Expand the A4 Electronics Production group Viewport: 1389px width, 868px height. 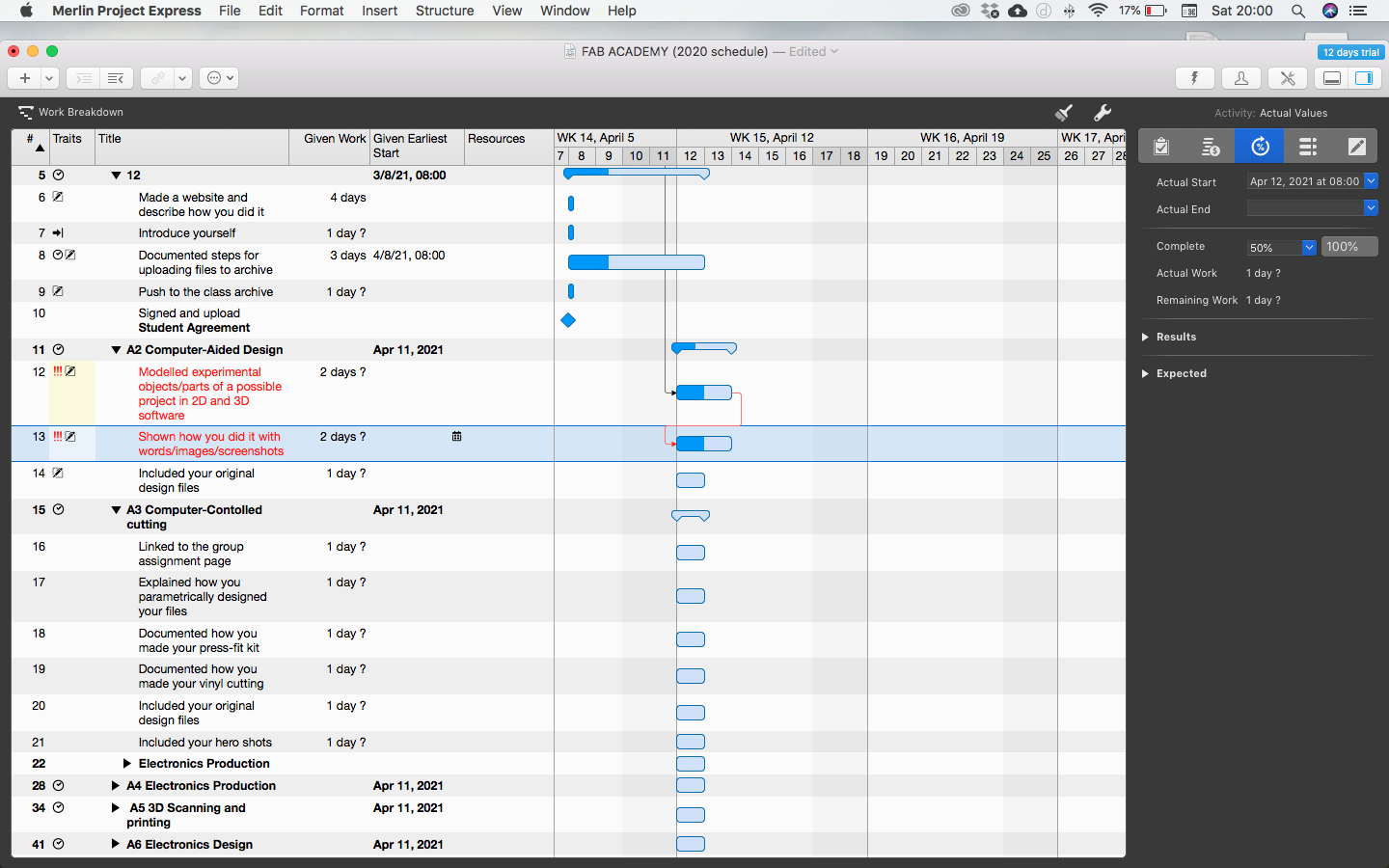click(116, 786)
